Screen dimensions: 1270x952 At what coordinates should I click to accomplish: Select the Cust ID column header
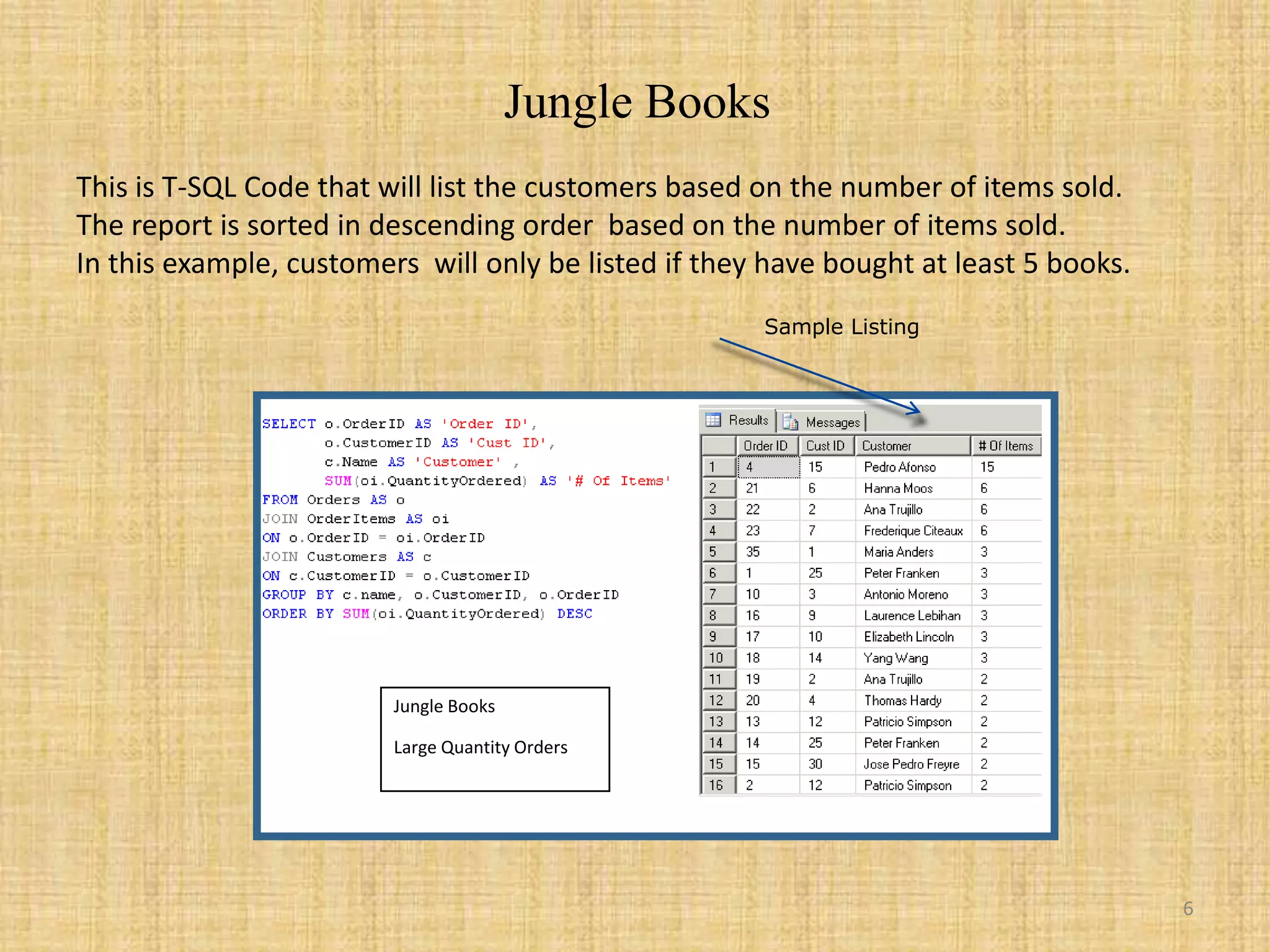tap(826, 446)
